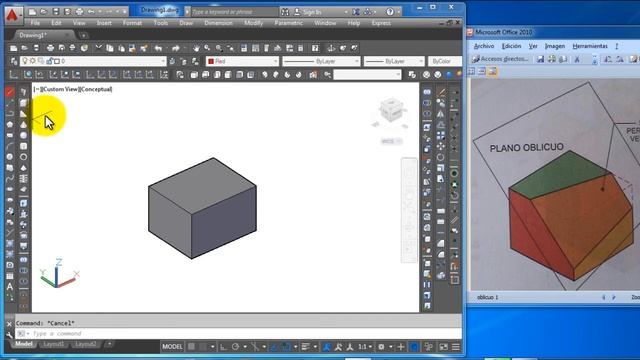Click the Open file folder icon
Screen dimensions: 640x360
(x=24, y=48)
